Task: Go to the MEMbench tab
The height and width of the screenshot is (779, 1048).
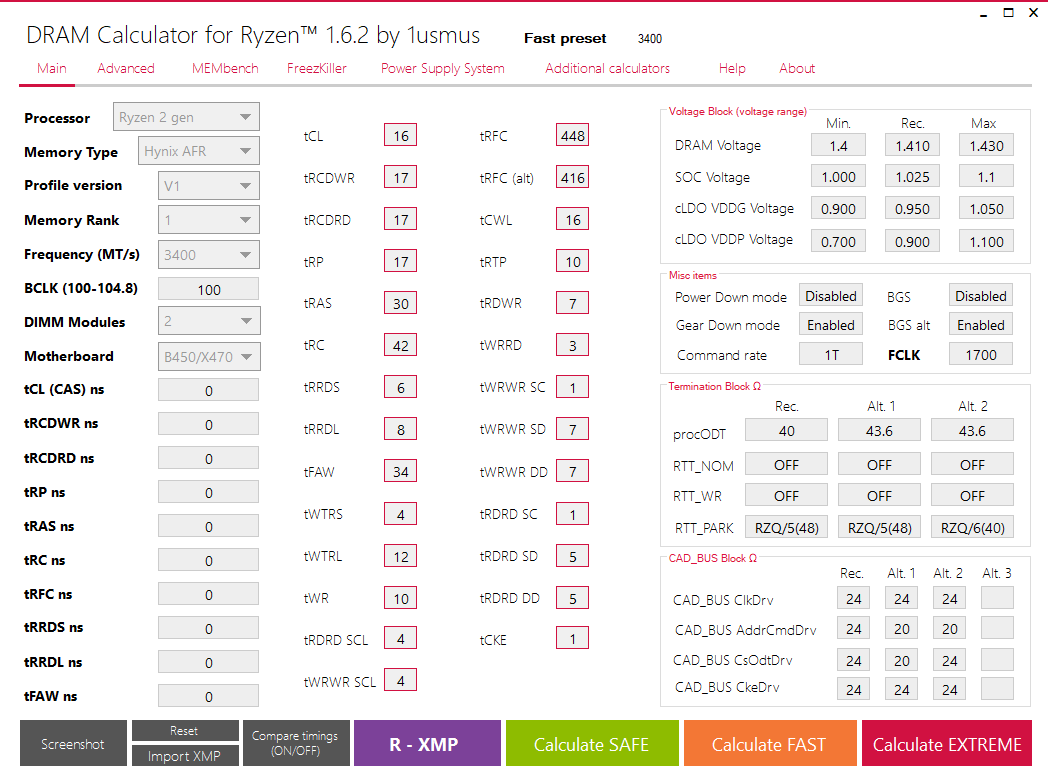Action: (225, 68)
